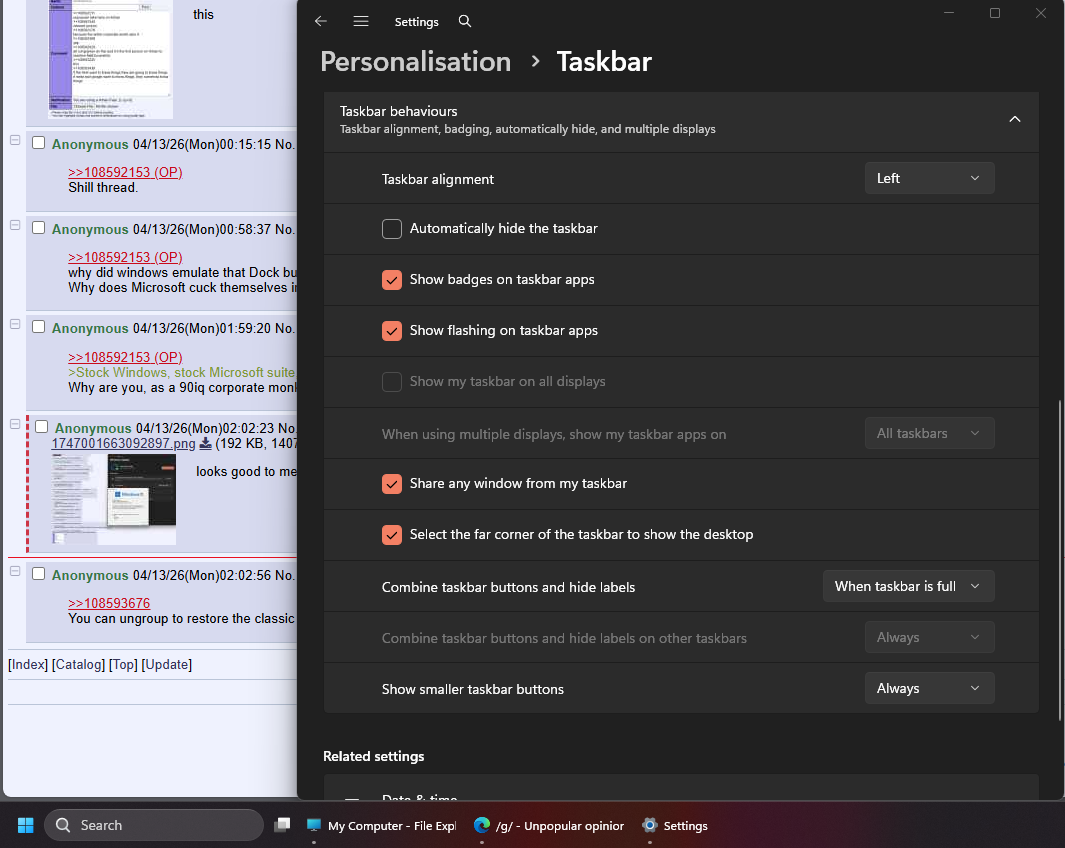Follow >>108592153 (OP) link in 01:59:20 post
Screen dimensions: 1065x848
tap(126, 357)
